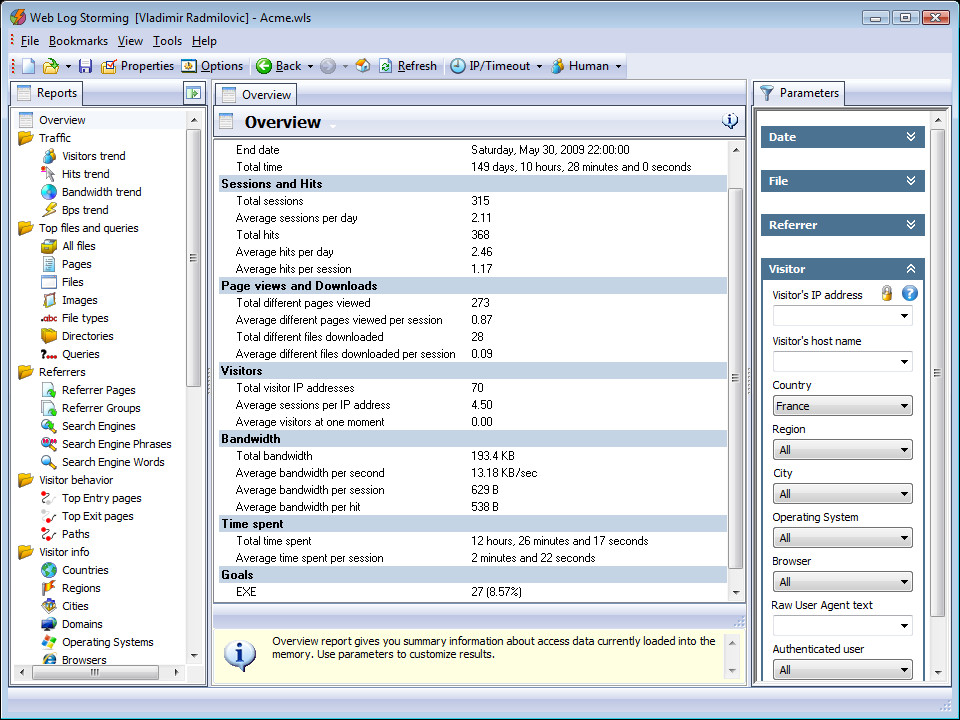Click the info icon in Overview header
960x720 pixels.
730,121
